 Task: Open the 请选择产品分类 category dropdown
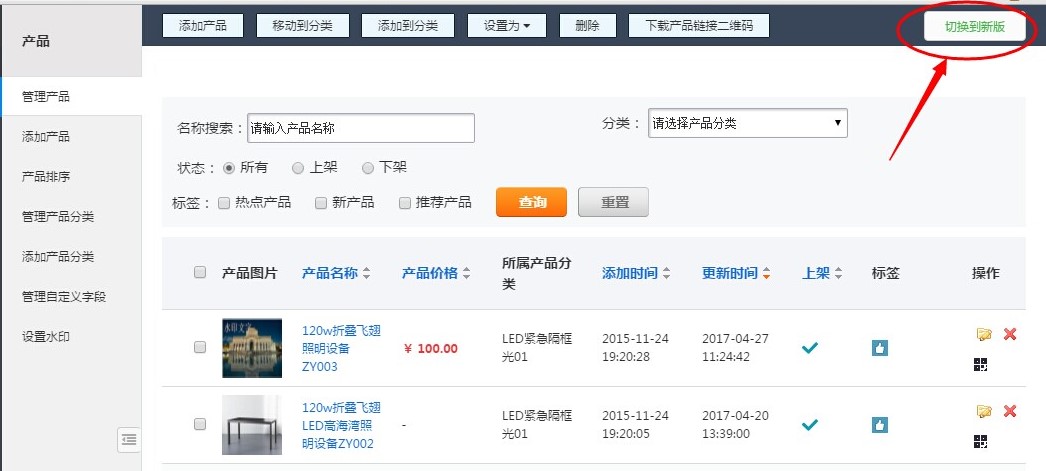coord(747,124)
